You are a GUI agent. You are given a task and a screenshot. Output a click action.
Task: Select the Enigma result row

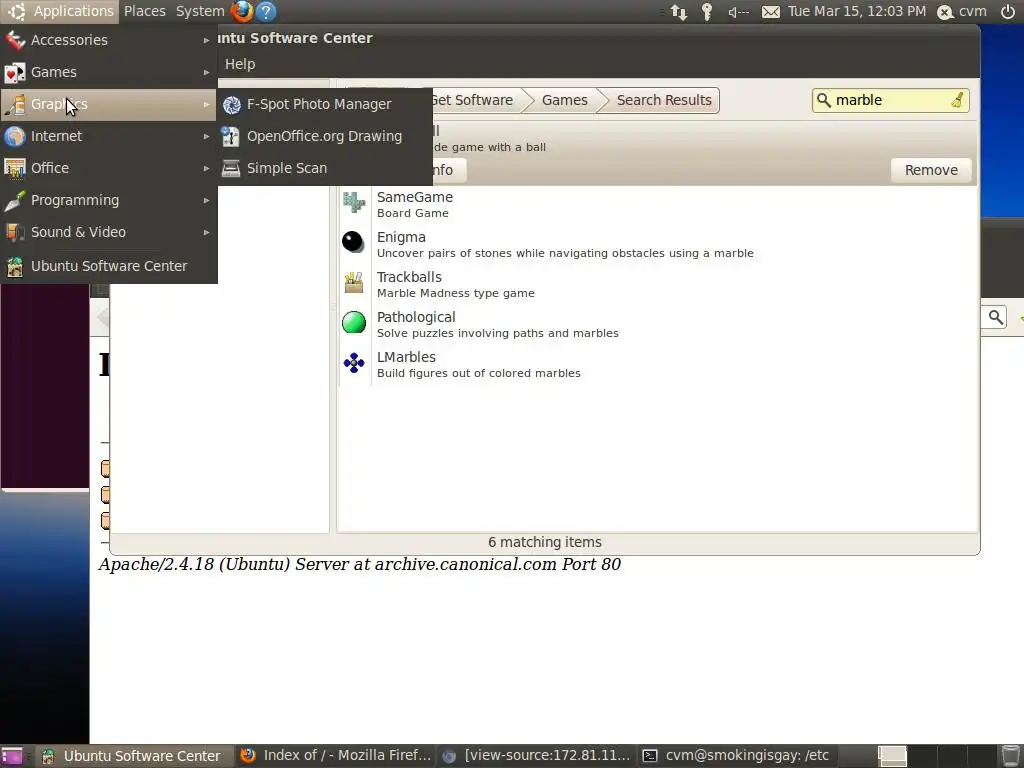pyautogui.click(x=658, y=244)
